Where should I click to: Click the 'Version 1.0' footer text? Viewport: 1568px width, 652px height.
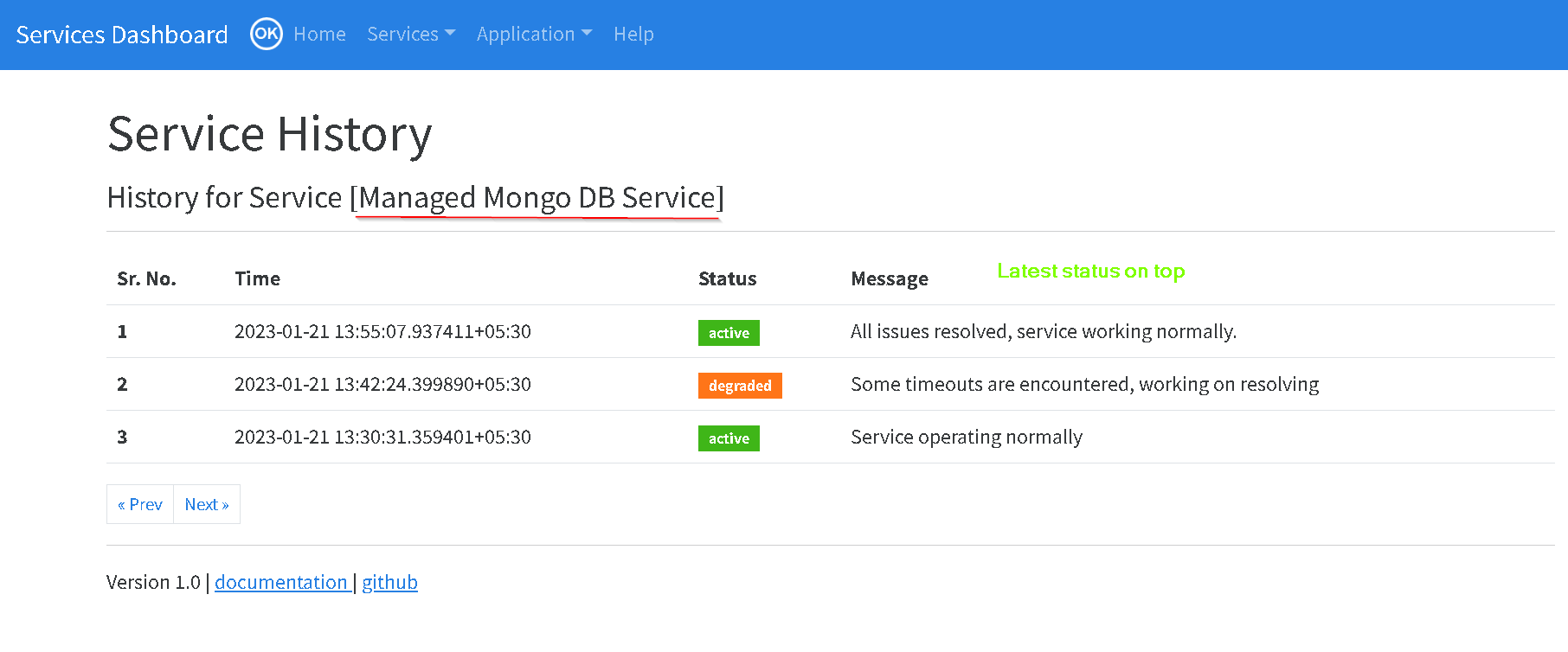153,582
